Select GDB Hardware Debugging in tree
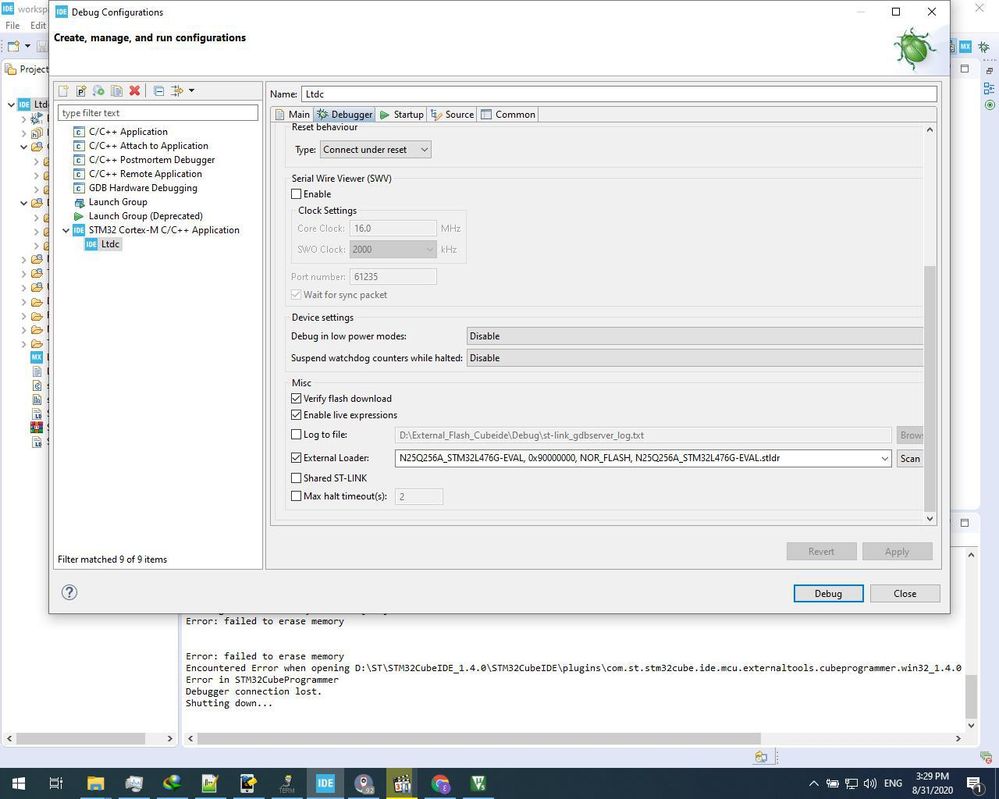This screenshot has height=799, width=999. click(143, 188)
